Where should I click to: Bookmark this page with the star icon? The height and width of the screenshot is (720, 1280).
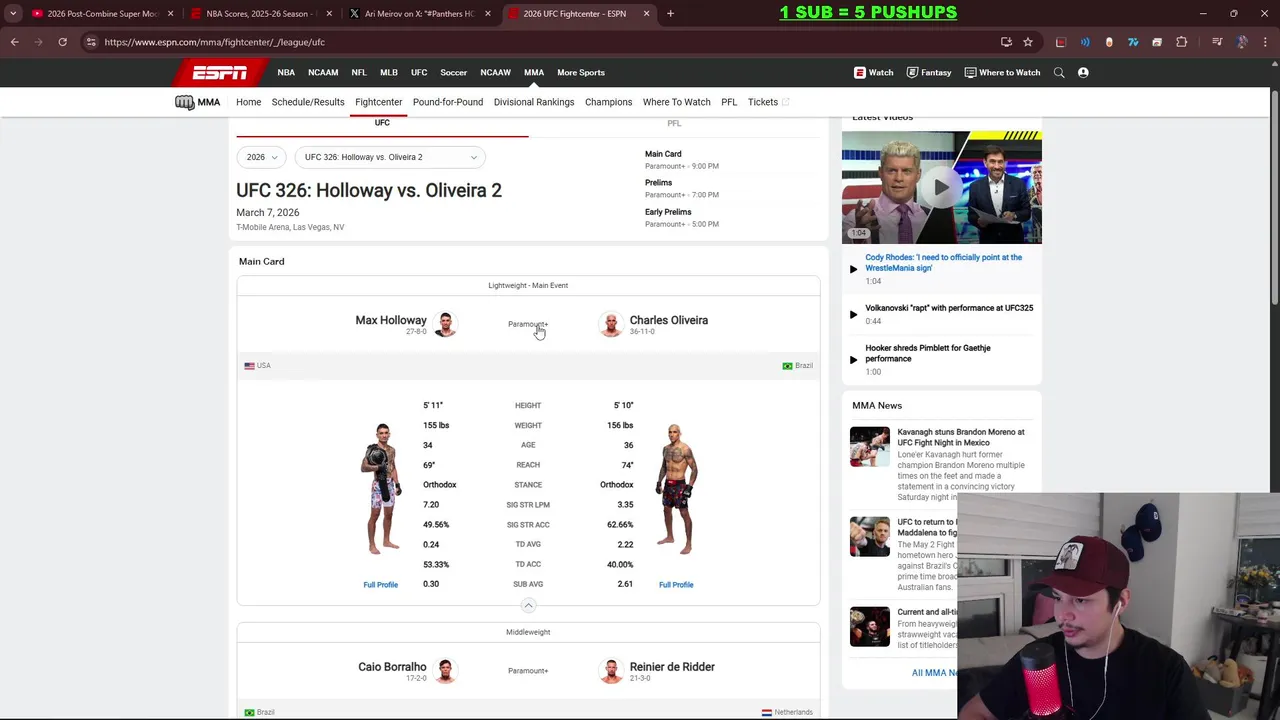point(1028,42)
